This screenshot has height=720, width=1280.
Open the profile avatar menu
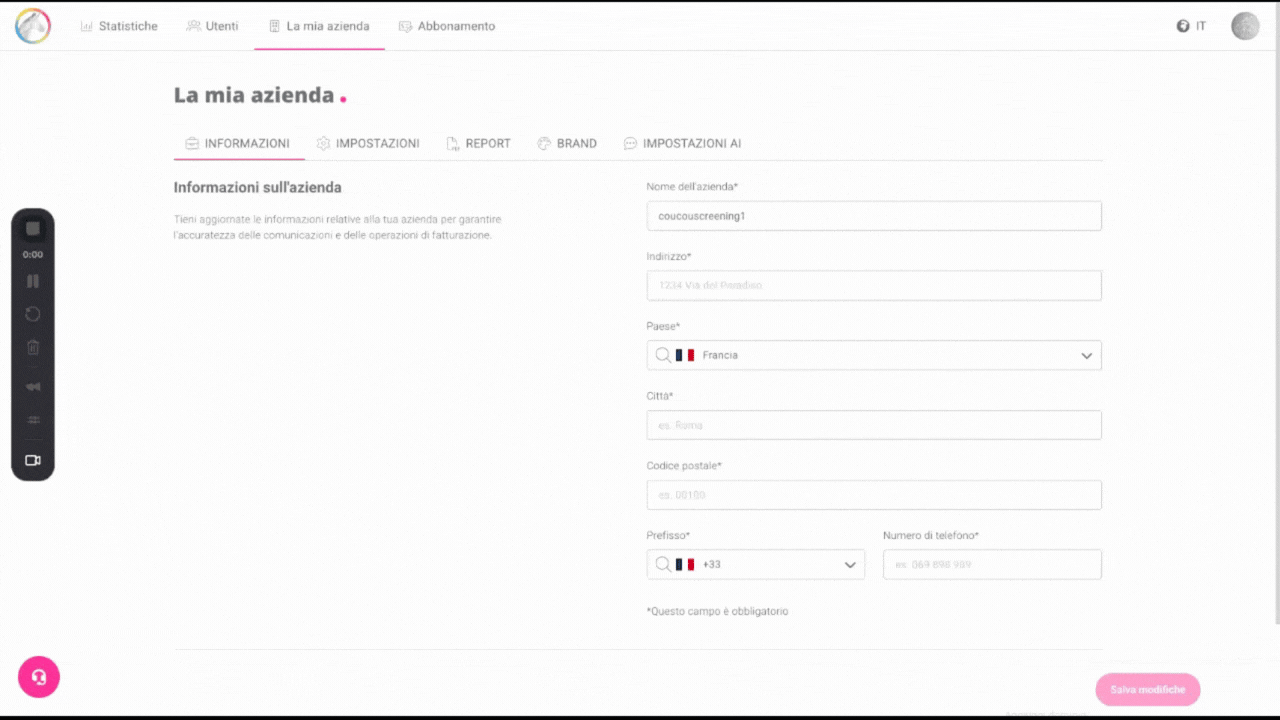click(x=1244, y=26)
